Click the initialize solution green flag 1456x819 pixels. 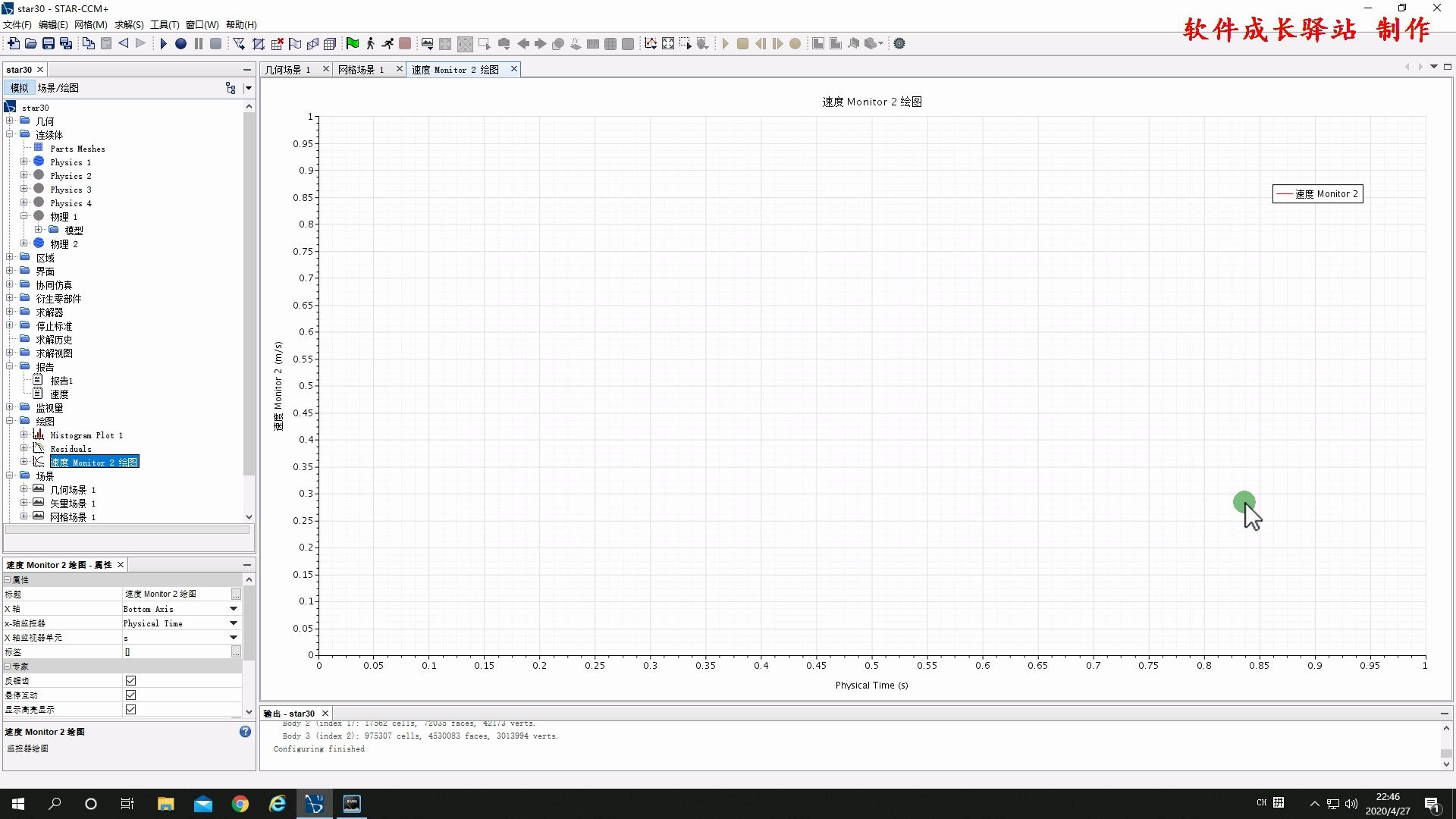(353, 44)
